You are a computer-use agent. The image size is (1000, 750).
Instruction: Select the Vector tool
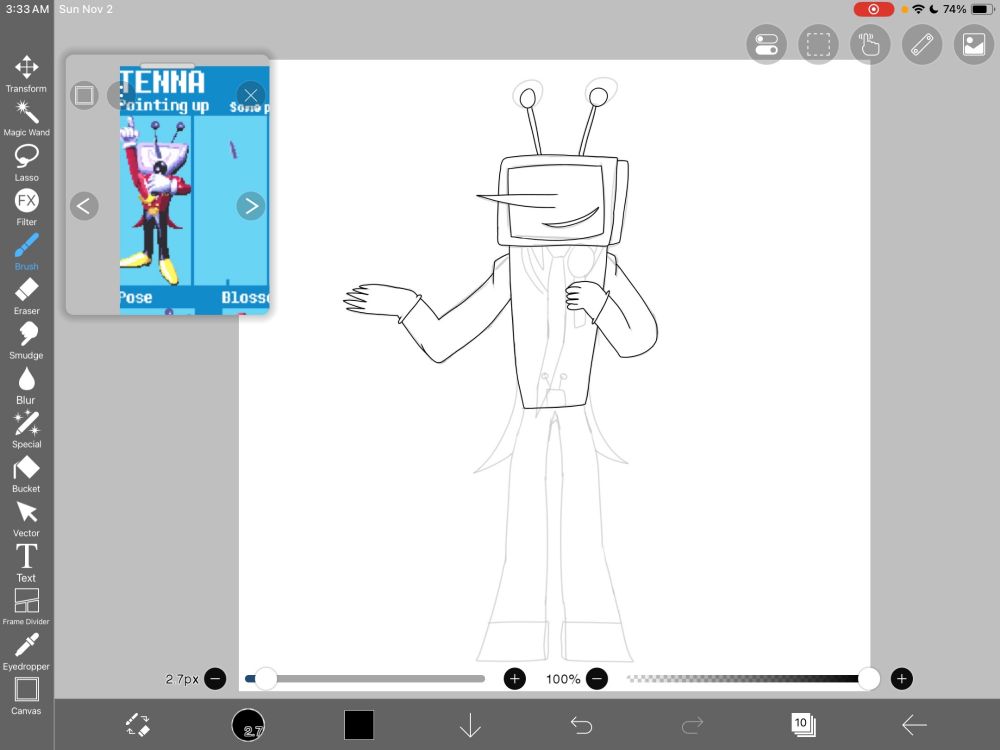pos(26,519)
